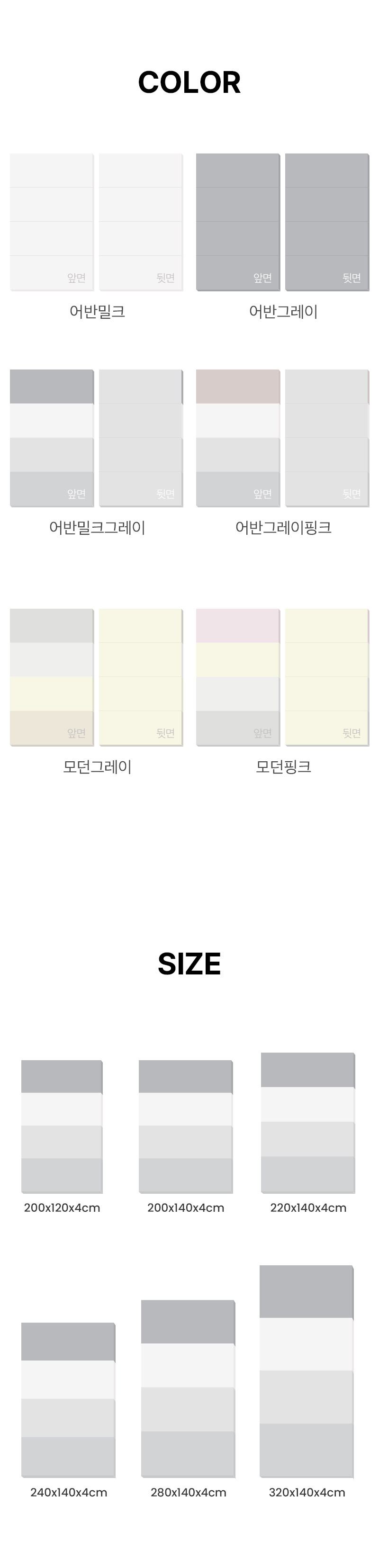The width and height of the screenshot is (379, 1568).
Task: Pick the 280x140x4cm mat image
Action: [188, 1388]
